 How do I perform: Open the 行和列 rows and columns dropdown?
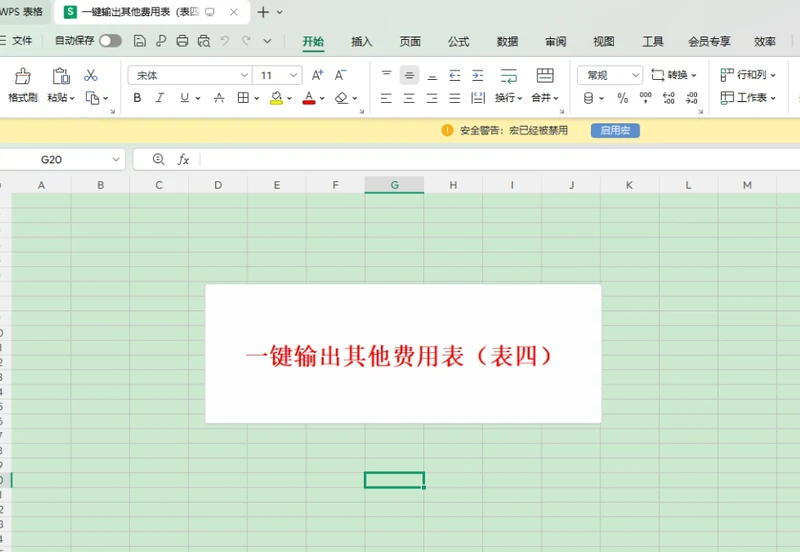click(x=748, y=76)
